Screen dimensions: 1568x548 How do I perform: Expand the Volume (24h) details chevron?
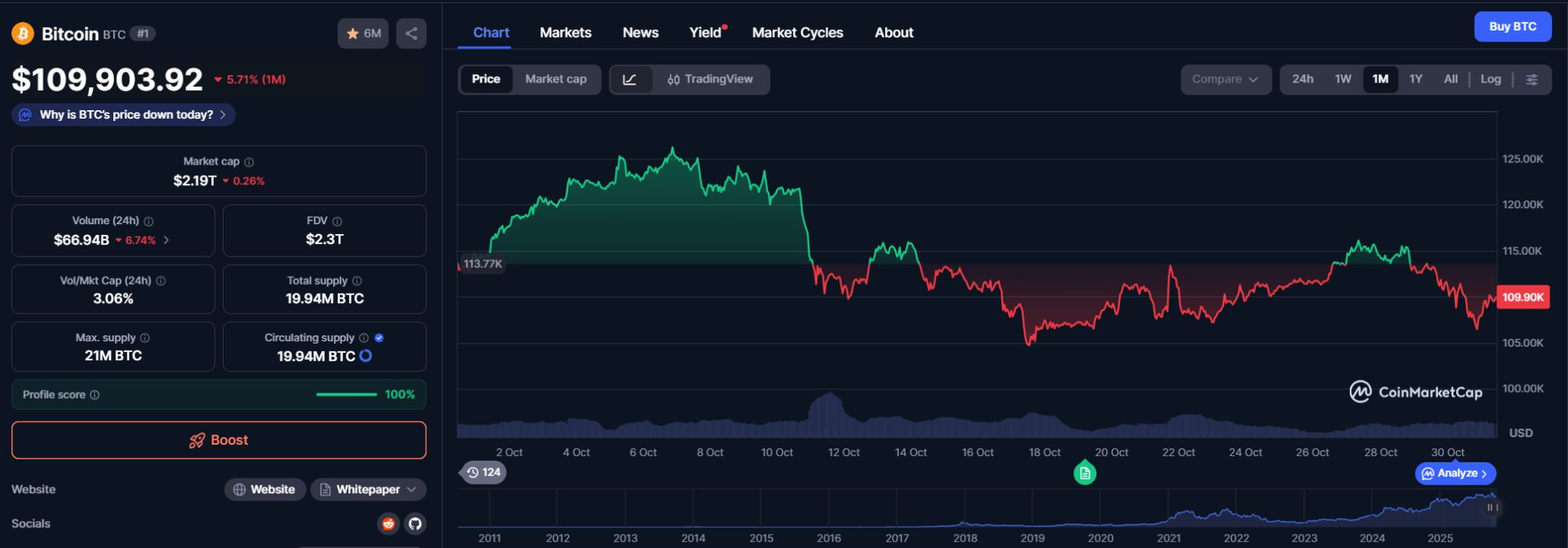[167, 240]
